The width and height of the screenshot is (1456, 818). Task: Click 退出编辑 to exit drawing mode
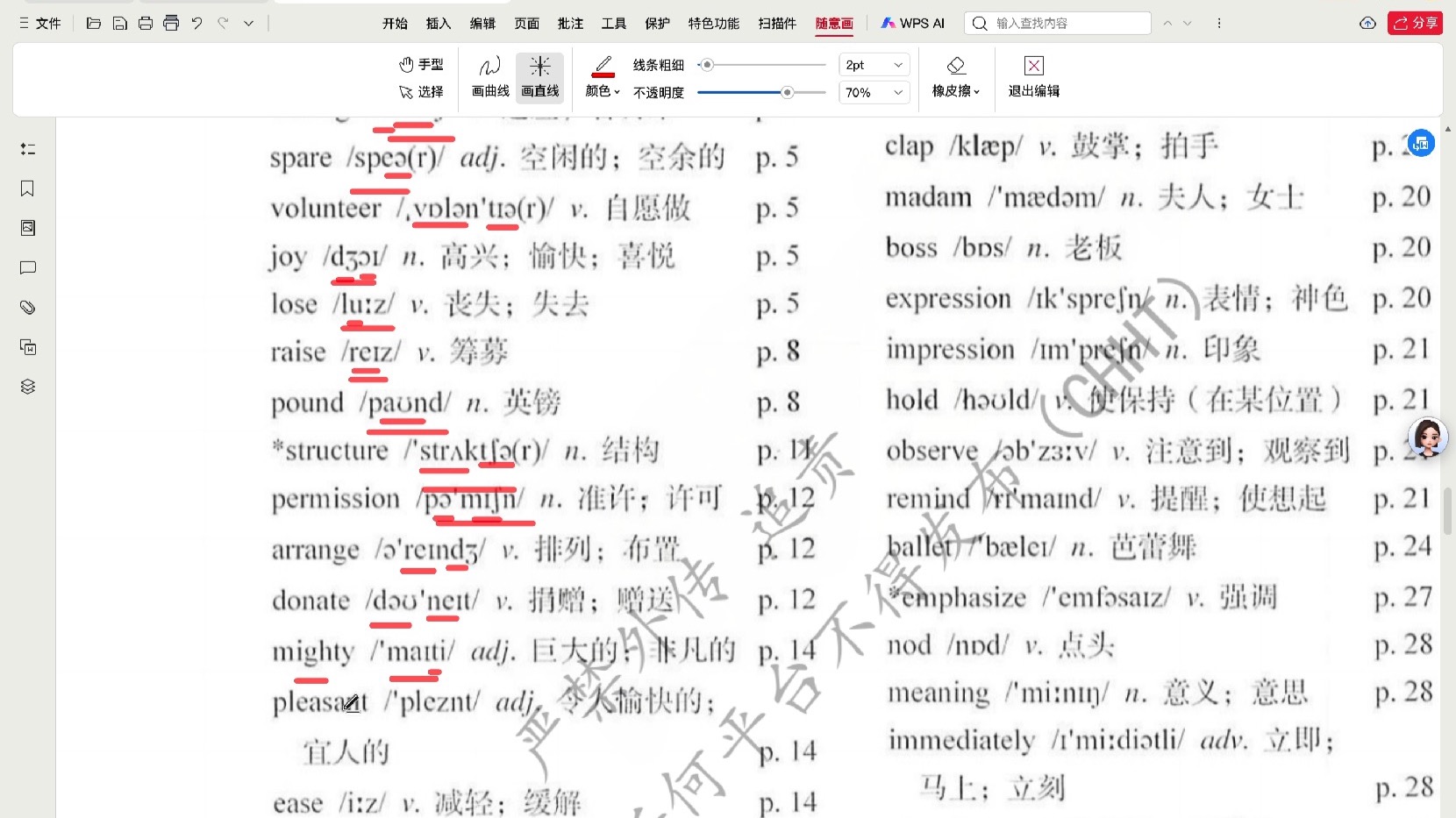tap(1034, 77)
